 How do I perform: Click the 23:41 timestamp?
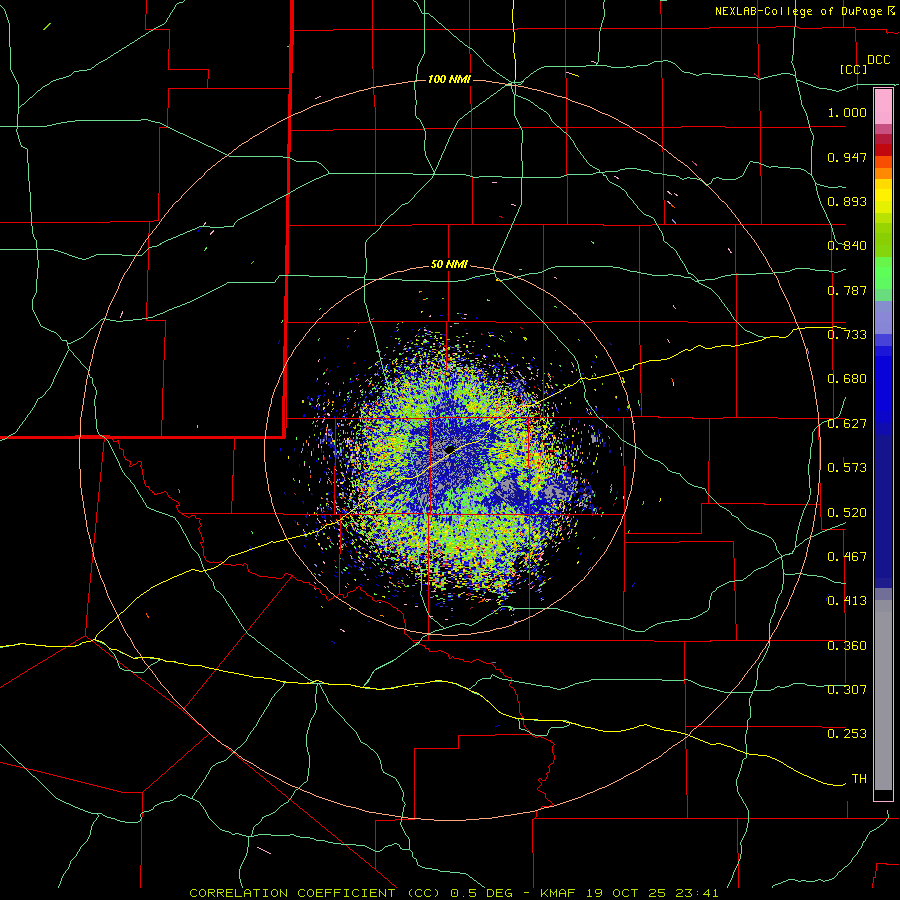click(x=699, y=893)
